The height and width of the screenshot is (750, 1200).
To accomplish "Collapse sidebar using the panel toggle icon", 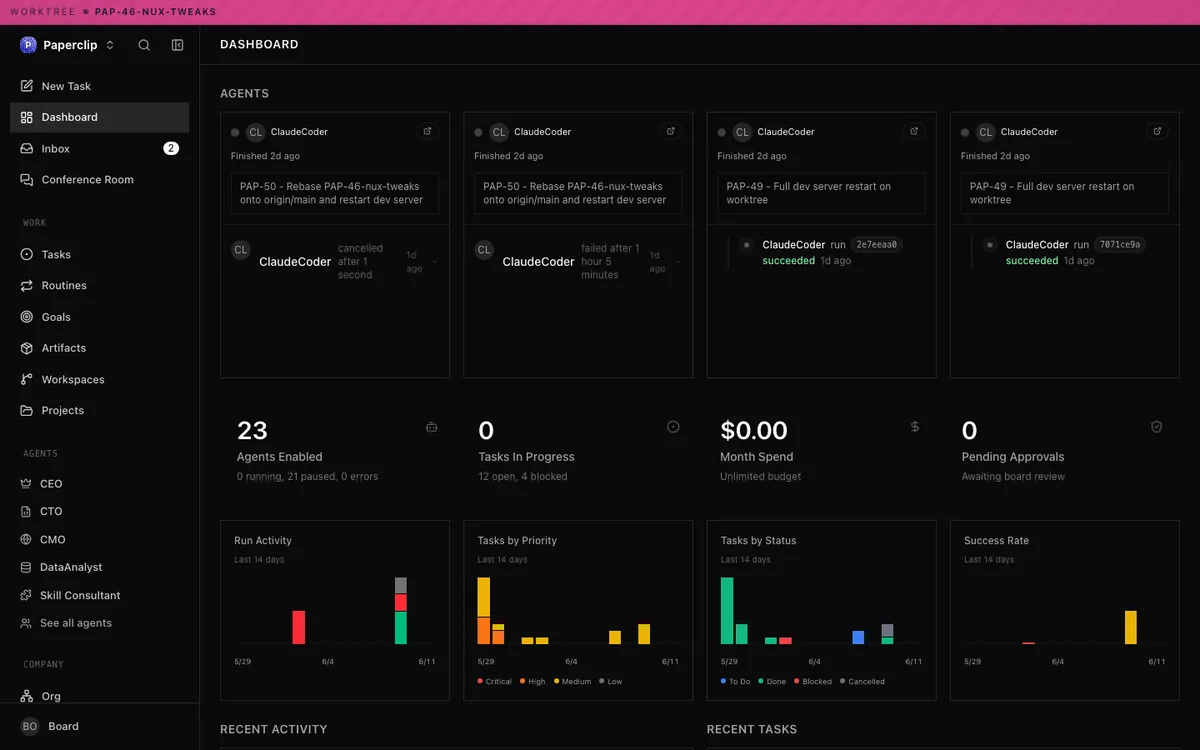I will point(177,45).
